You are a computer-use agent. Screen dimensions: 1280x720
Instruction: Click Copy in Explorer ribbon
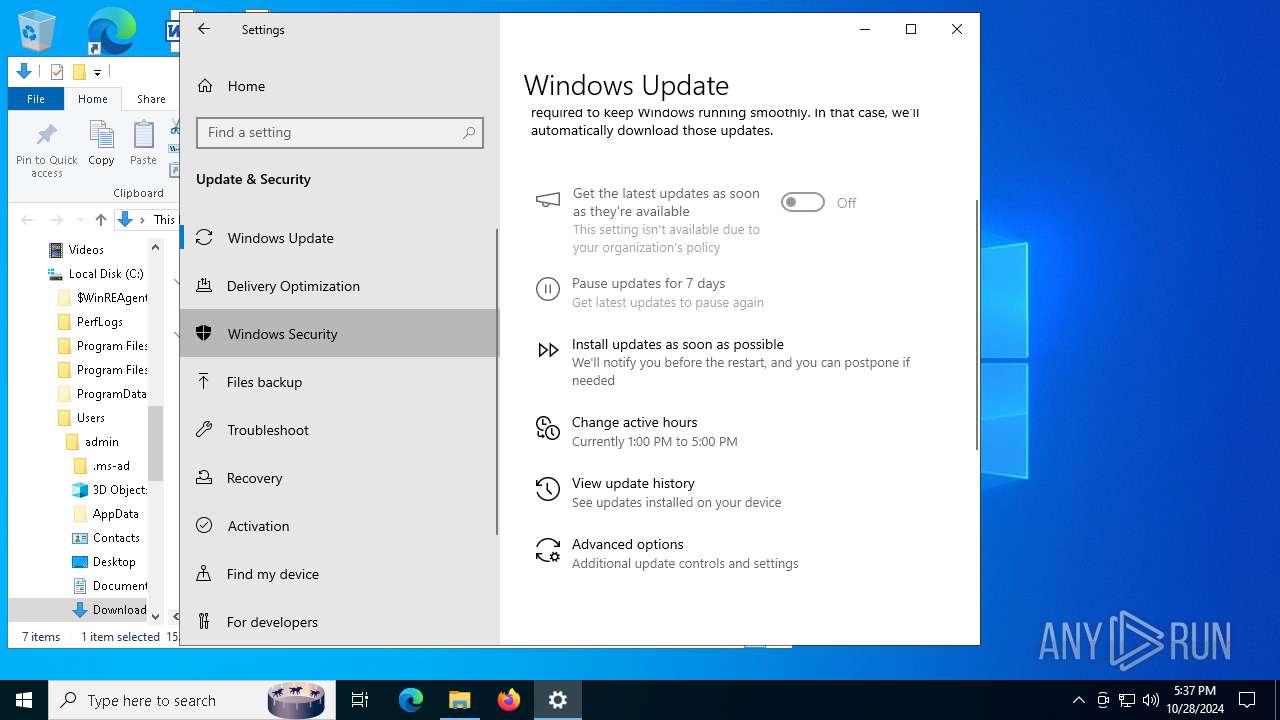pos(101,143)
